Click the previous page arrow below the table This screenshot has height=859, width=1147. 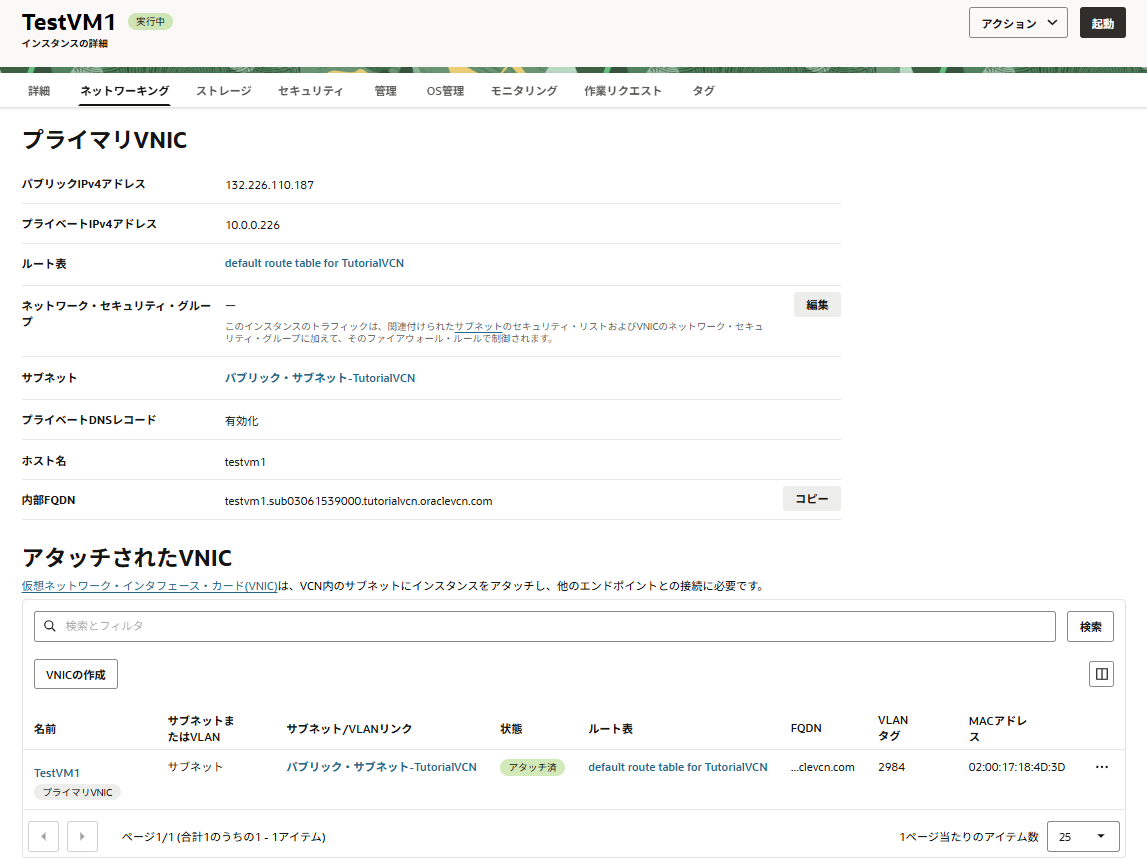tap(43, 836)
